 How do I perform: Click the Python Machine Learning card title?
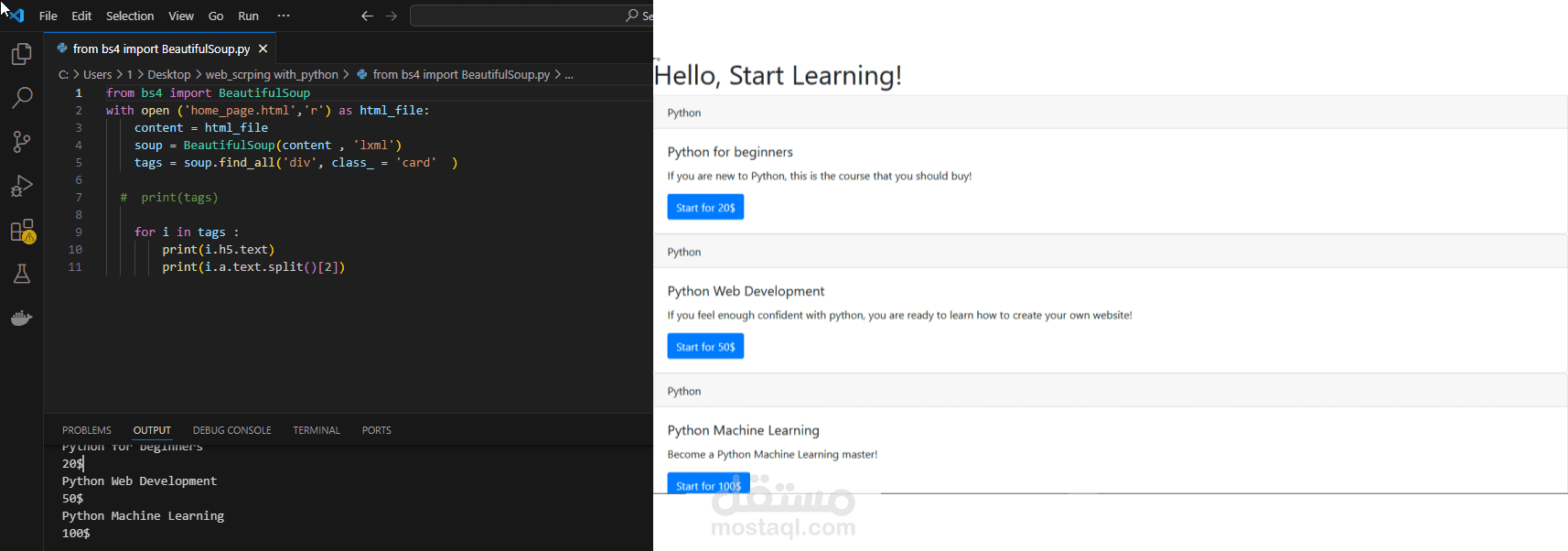[743, 430]
